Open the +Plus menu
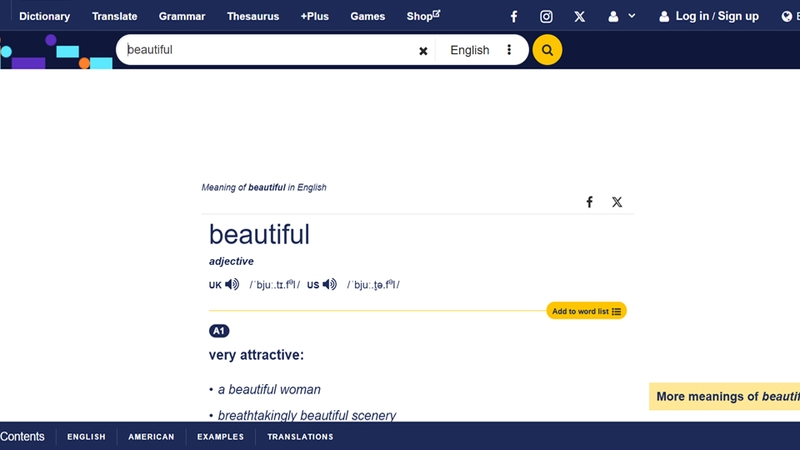 pyautogui.click(x=314, y=16)
